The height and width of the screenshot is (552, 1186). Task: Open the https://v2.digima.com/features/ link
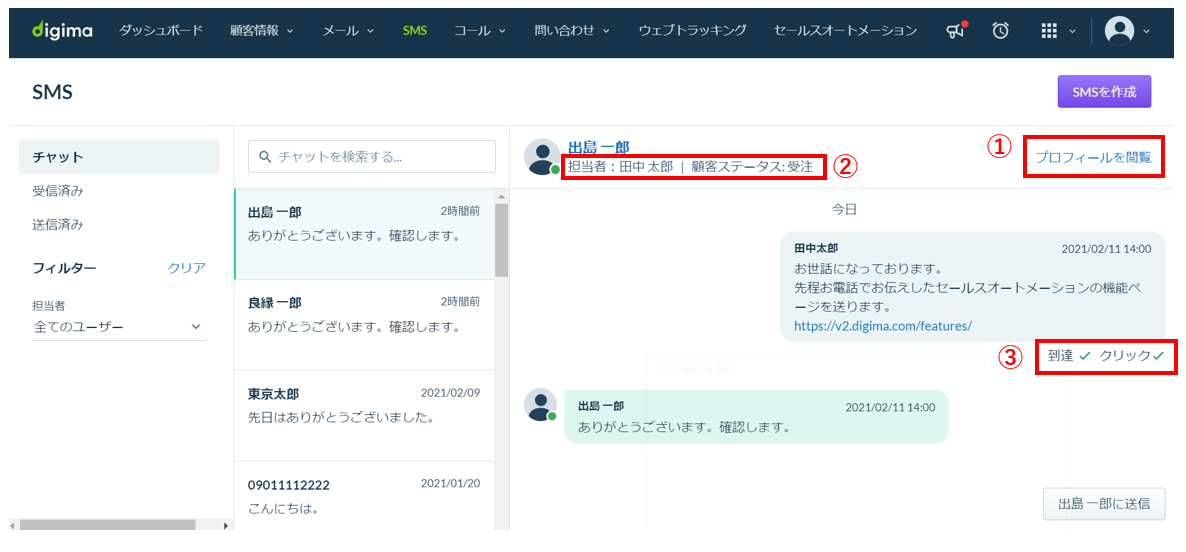(882, 326)
